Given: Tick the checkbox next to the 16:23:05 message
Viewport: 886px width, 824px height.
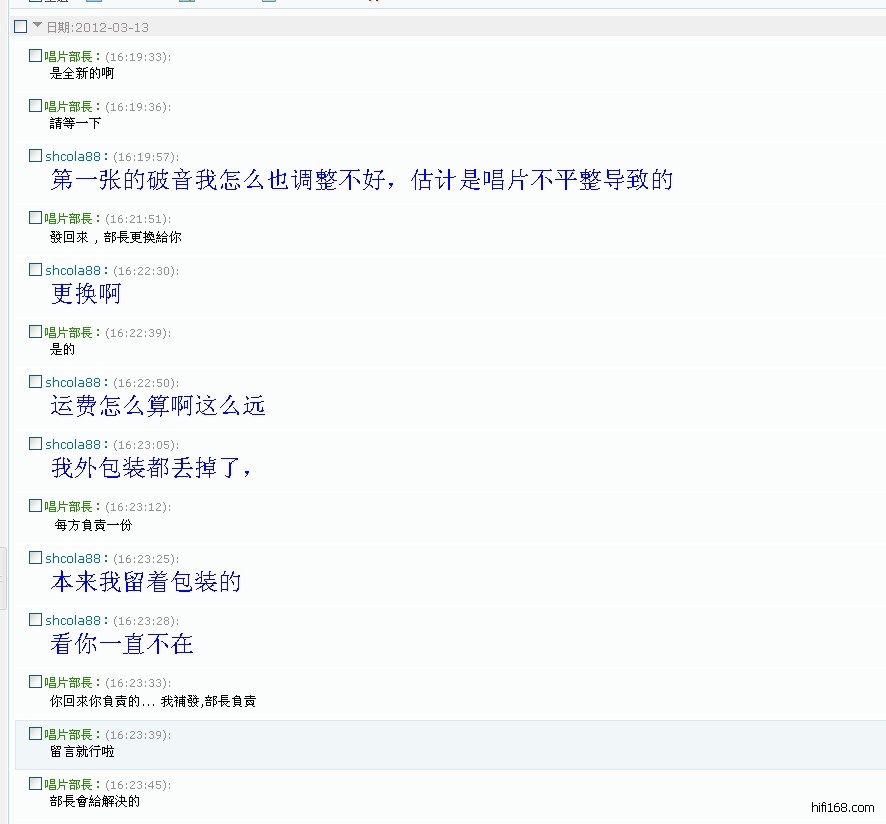Looking at the screenshot, I should (x=36, y=444).
